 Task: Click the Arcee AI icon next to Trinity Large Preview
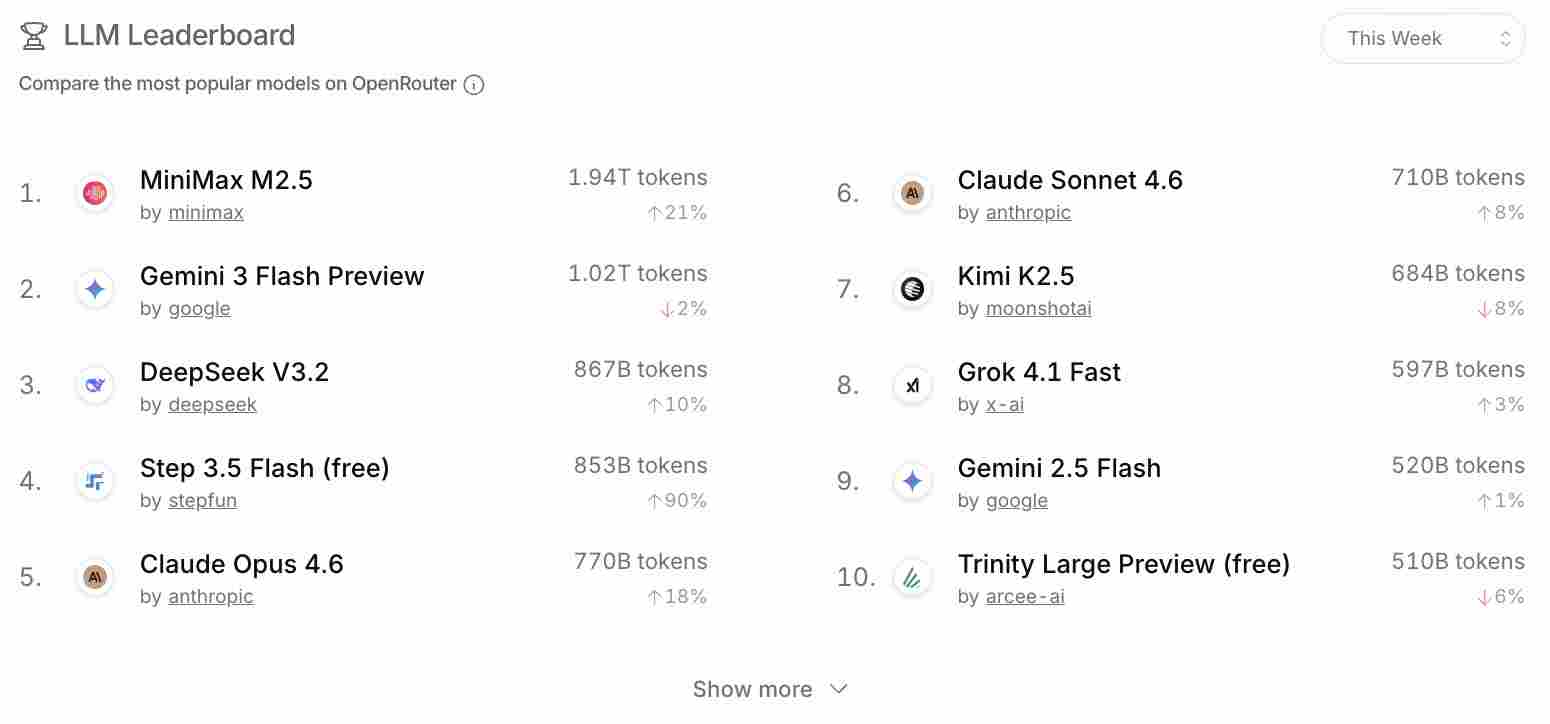click(x=912, y=577)
